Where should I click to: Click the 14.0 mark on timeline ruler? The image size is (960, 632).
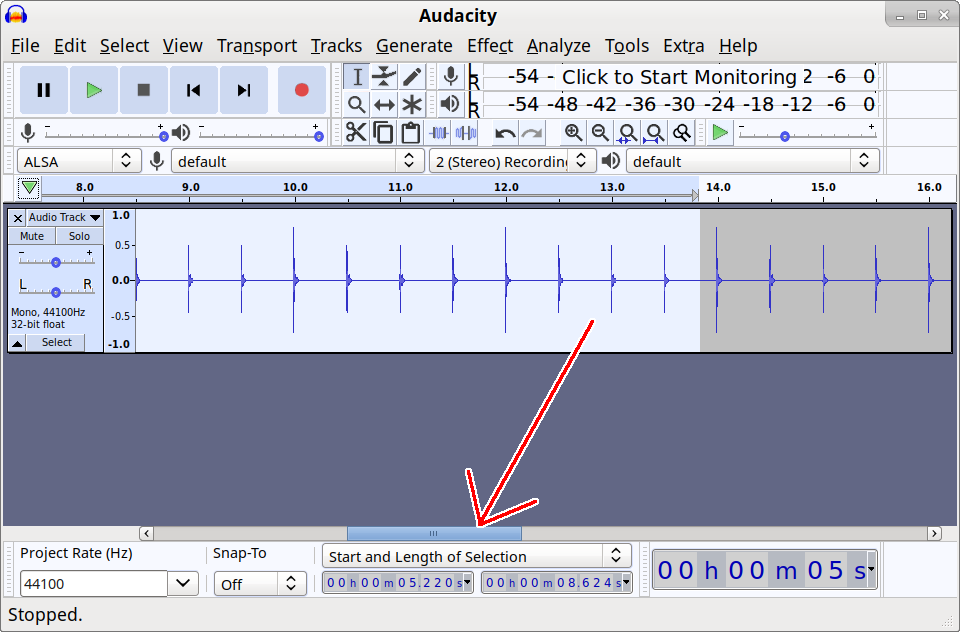718,187
